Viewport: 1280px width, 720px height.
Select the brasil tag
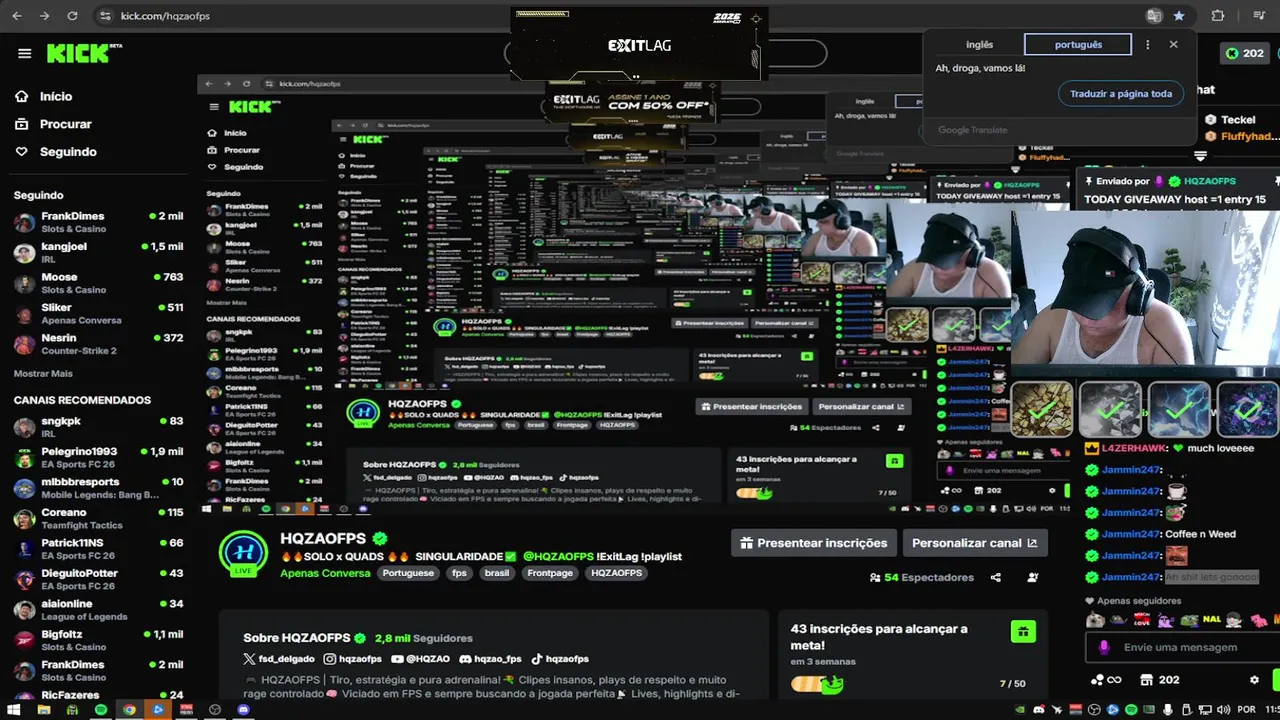point(496,573)
